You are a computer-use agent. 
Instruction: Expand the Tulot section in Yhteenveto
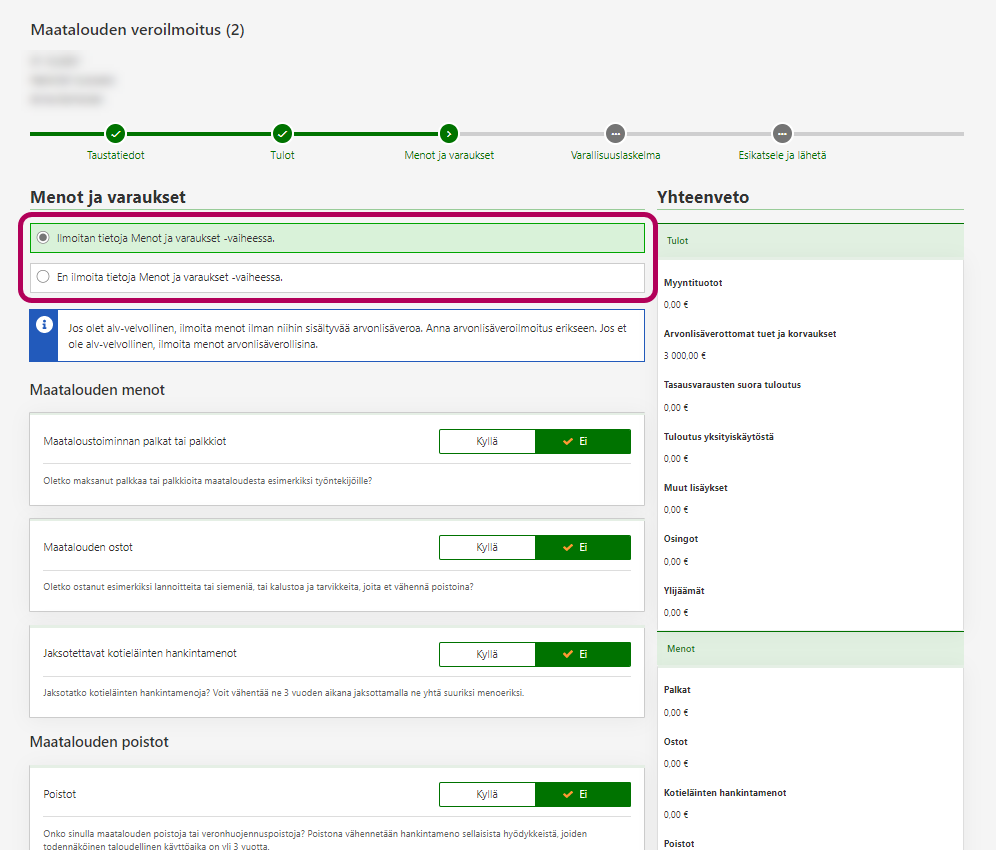click(x=810, y=241)
